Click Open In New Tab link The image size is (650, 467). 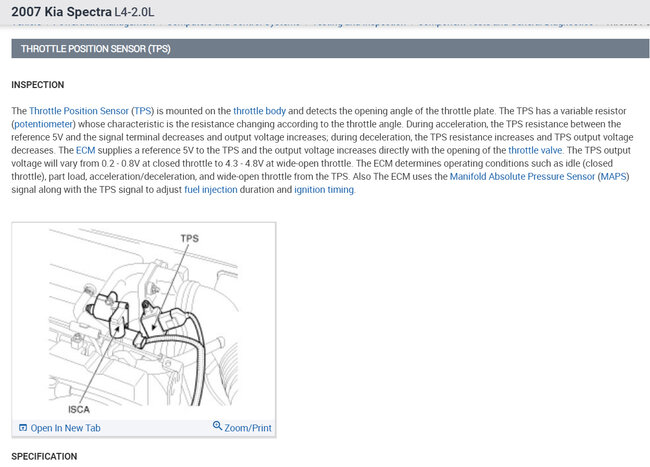[x=65, y=428]
